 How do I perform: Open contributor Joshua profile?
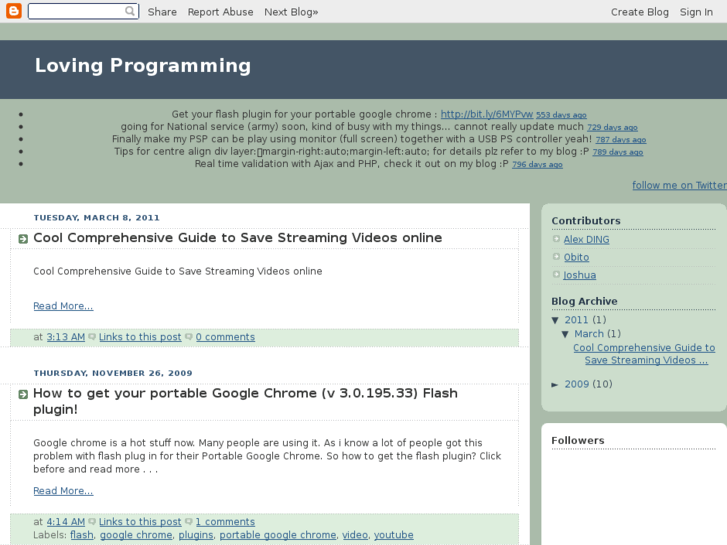point(580,275)
